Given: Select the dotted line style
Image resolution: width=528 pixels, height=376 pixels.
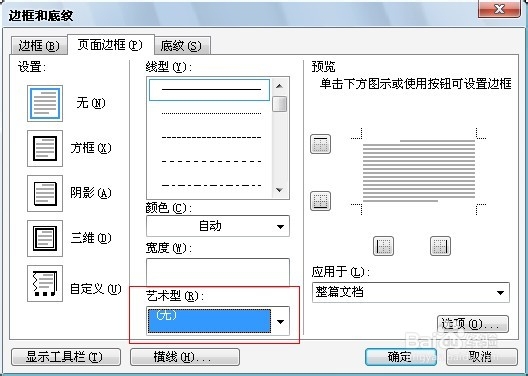Looking at the screenshot, I should pyautogui.click(x=211, y=113).
